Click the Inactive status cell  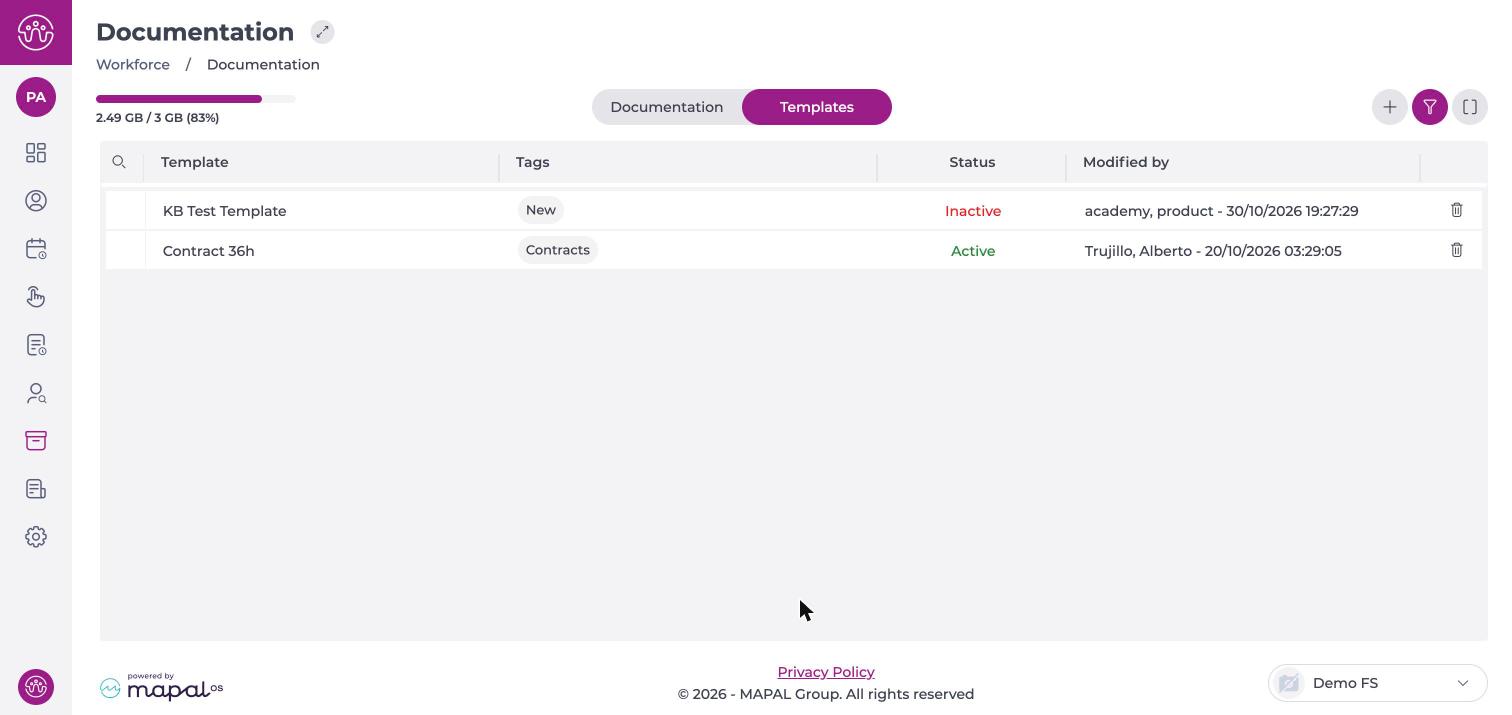click(x=973, y=211)
